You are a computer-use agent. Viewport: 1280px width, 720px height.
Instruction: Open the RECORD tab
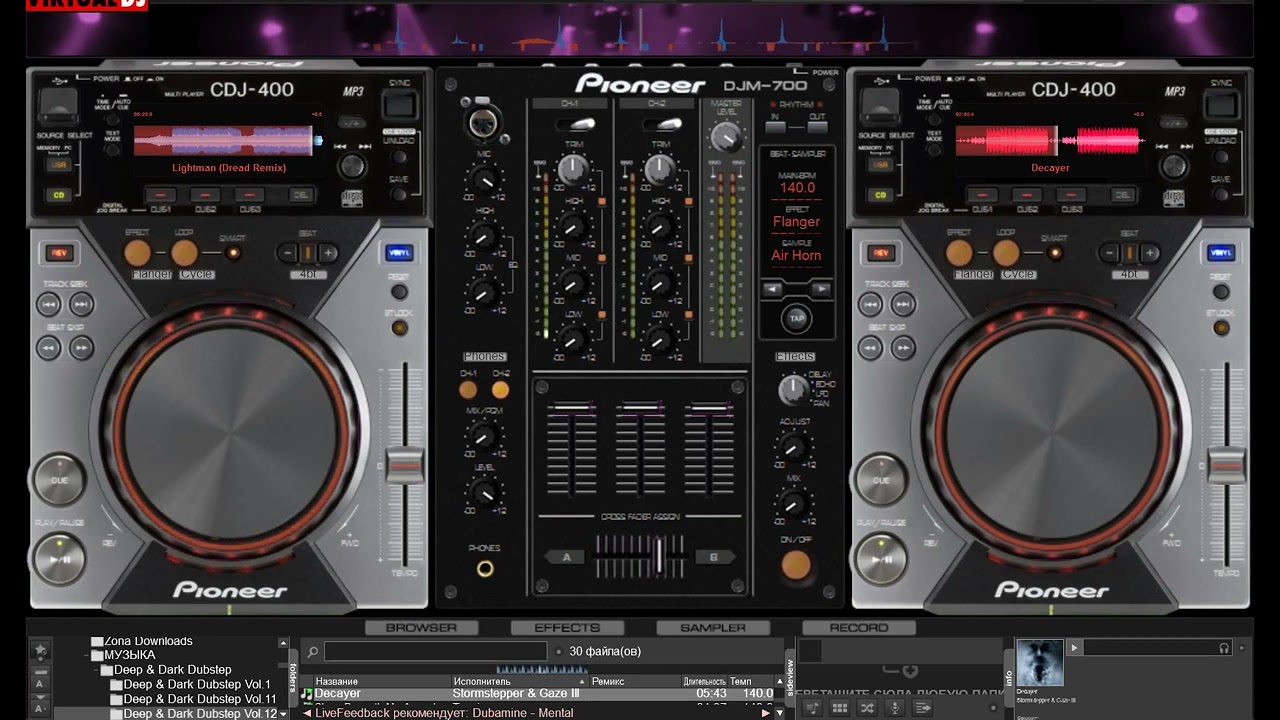[859, 628]
